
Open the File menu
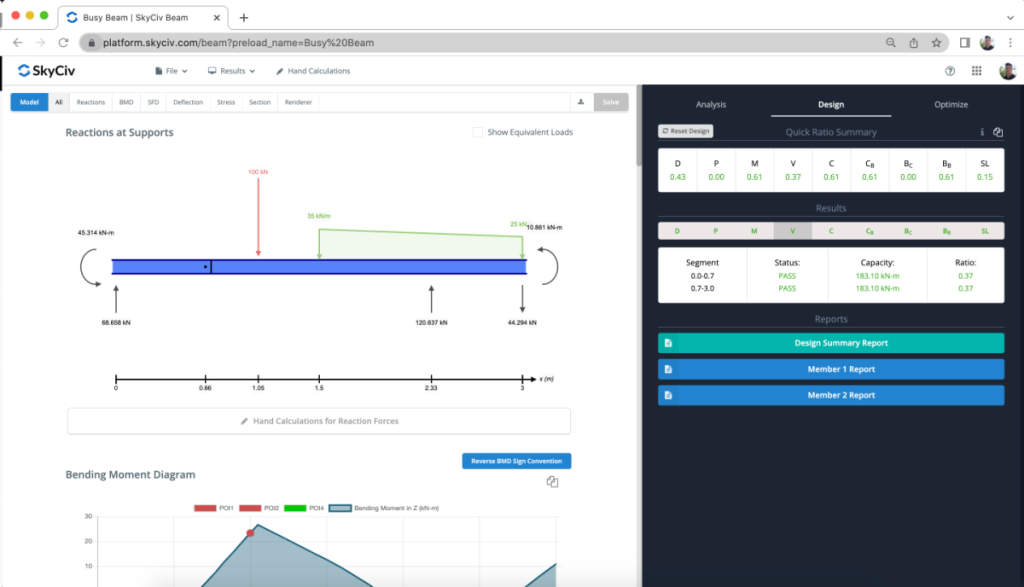pyautogui.click(x=171, y=70)
